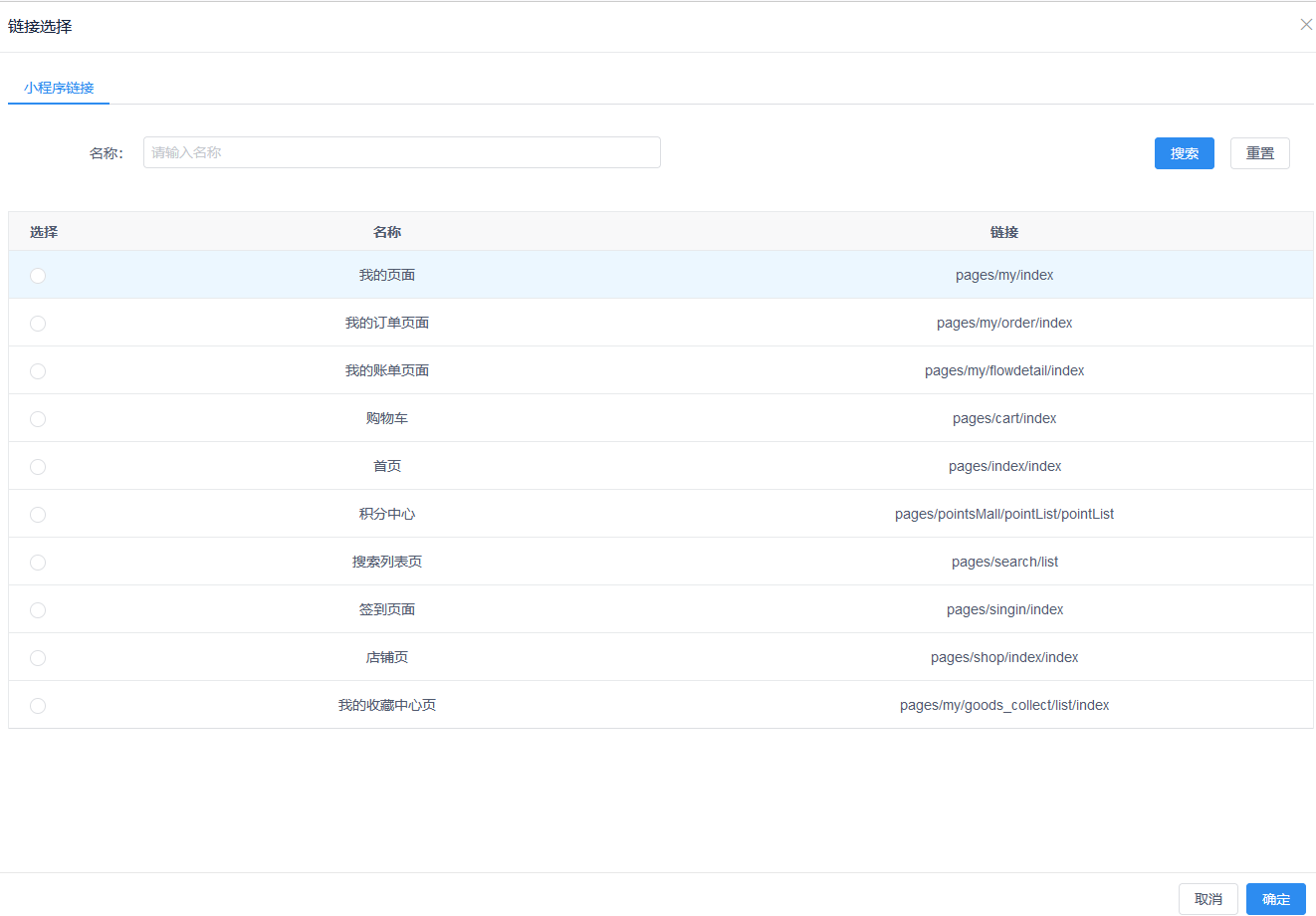Select radio button for 我的账单页面
Screen dimensions: 1316x916
coord(38,371)
